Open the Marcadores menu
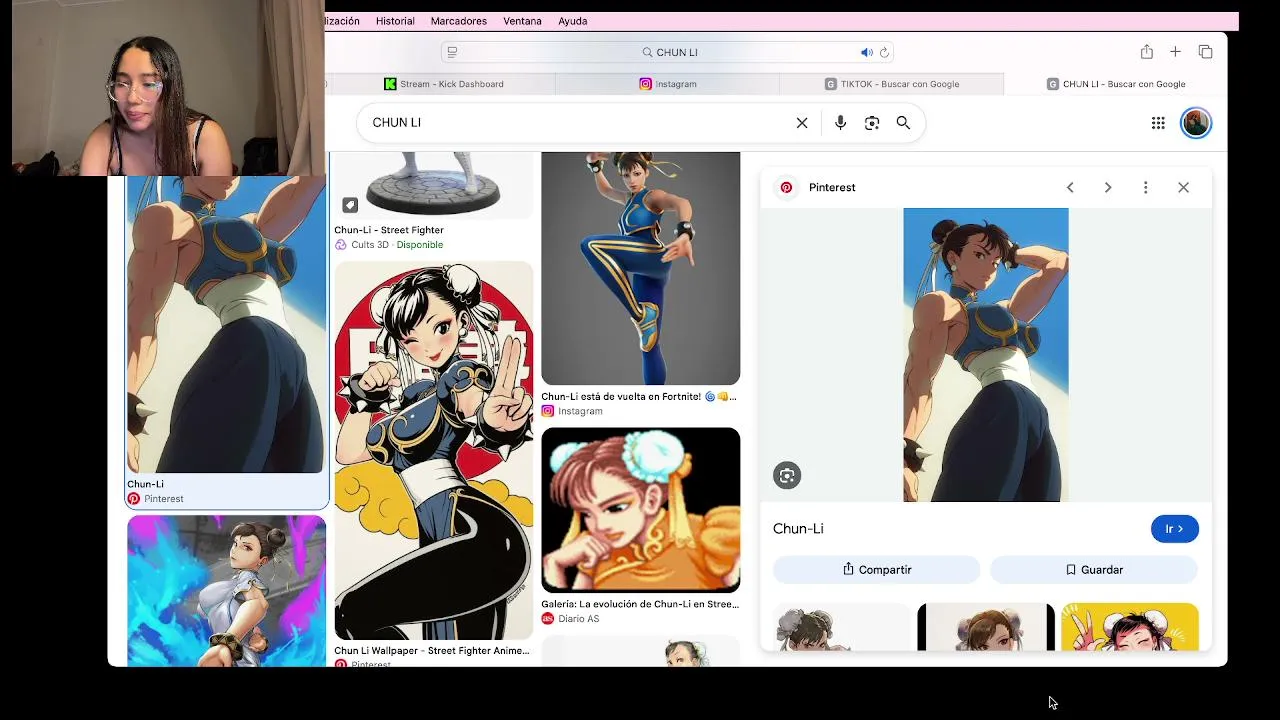The image size is (1280, 720). coord(459,21)
